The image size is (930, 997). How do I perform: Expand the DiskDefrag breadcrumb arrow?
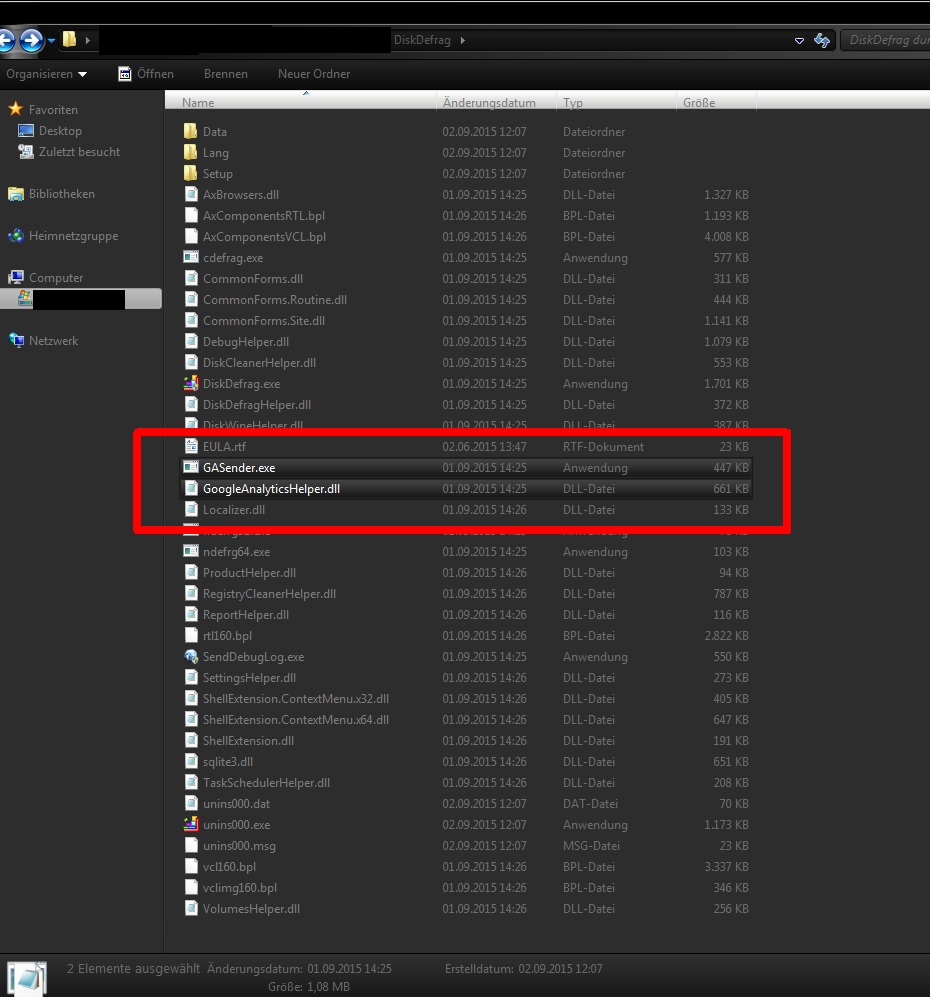click(x=463, y=40)
